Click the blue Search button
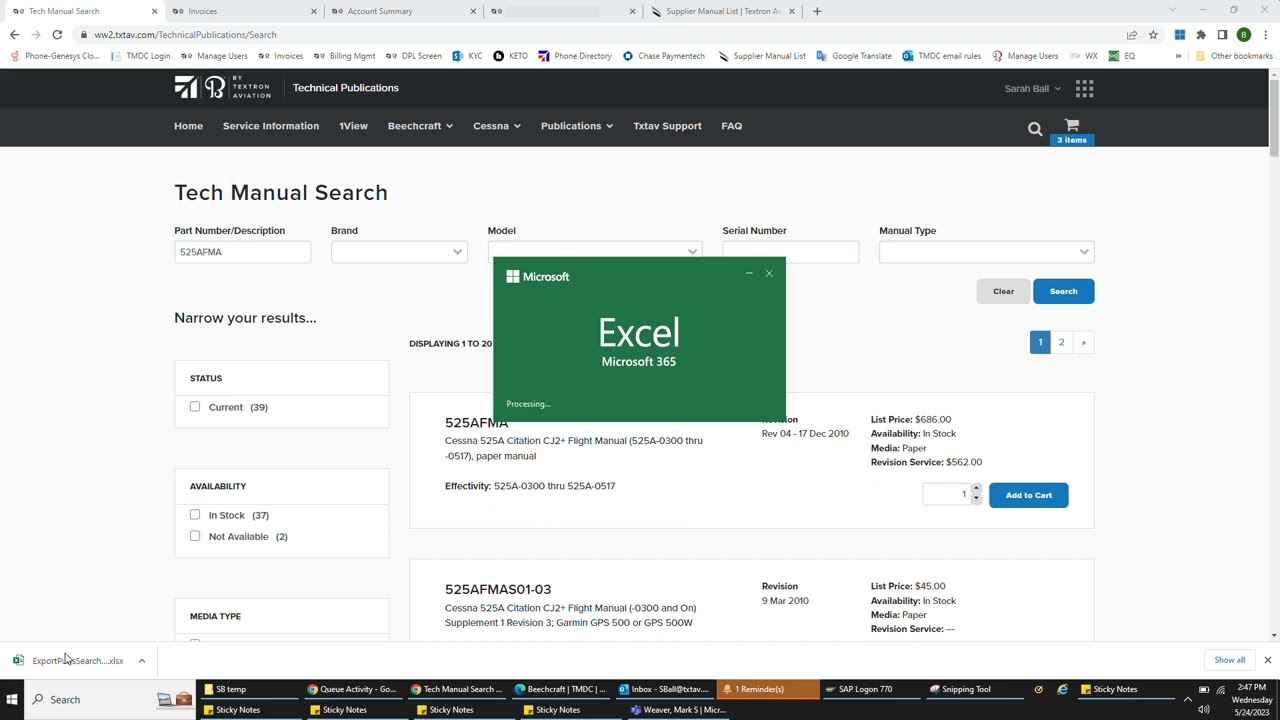This screenshot has height=720, width=1280. (x=1063, y=291)
